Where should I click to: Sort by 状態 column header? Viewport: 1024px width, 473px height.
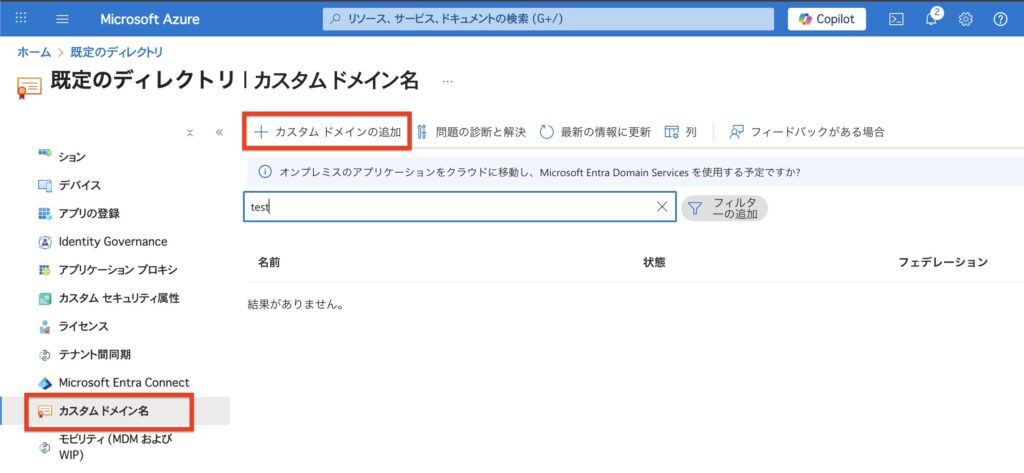click(x=654, y=262)
